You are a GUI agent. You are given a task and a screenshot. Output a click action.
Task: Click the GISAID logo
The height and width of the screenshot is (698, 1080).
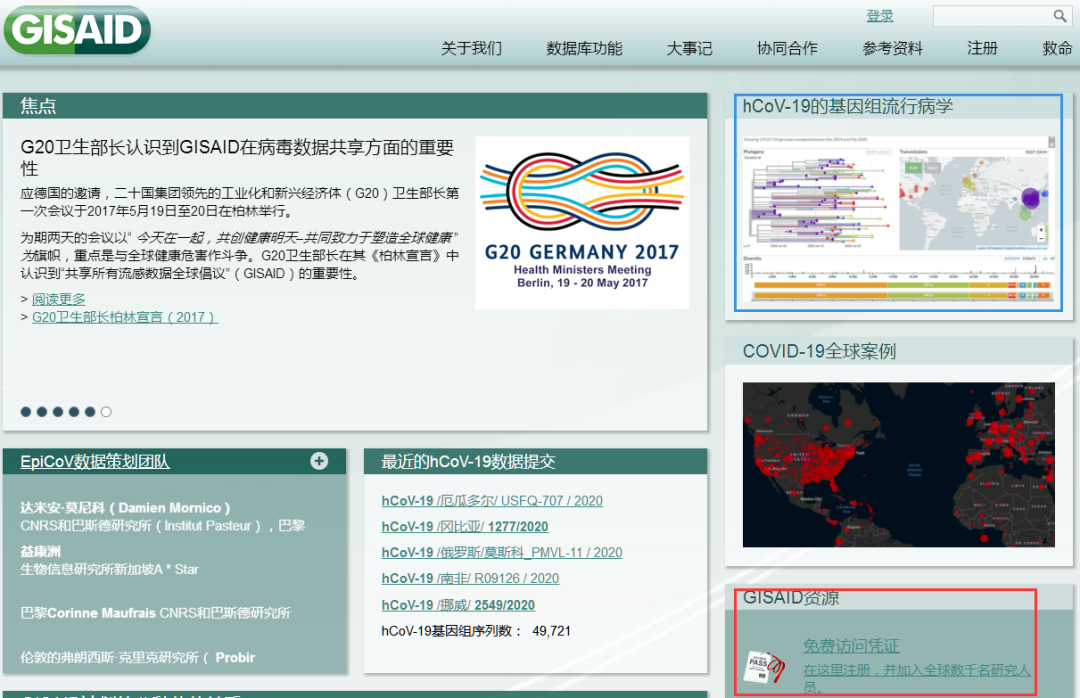[77, 30]
